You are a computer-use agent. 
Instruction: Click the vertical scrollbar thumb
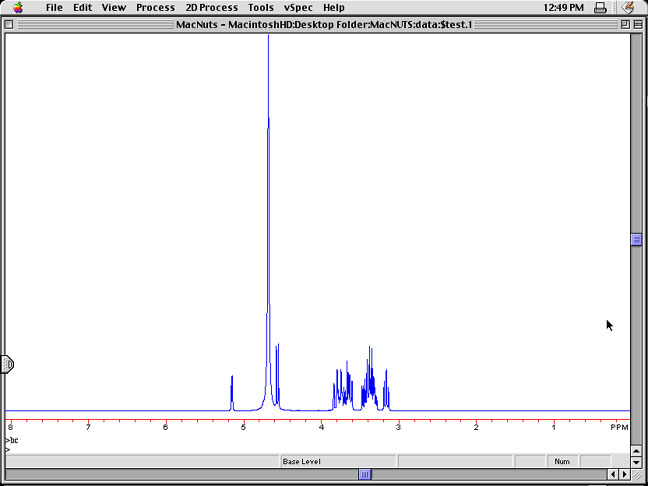[x=636, y=239]
